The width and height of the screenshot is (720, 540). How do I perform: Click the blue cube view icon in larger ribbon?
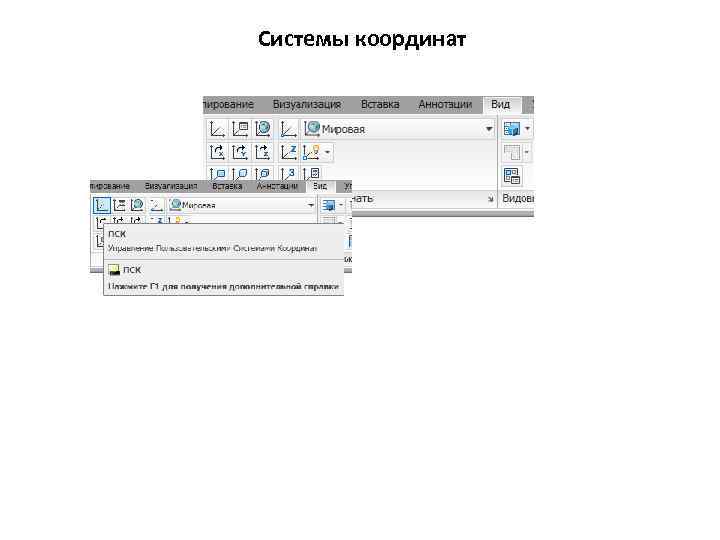click(x=512, y=129)
